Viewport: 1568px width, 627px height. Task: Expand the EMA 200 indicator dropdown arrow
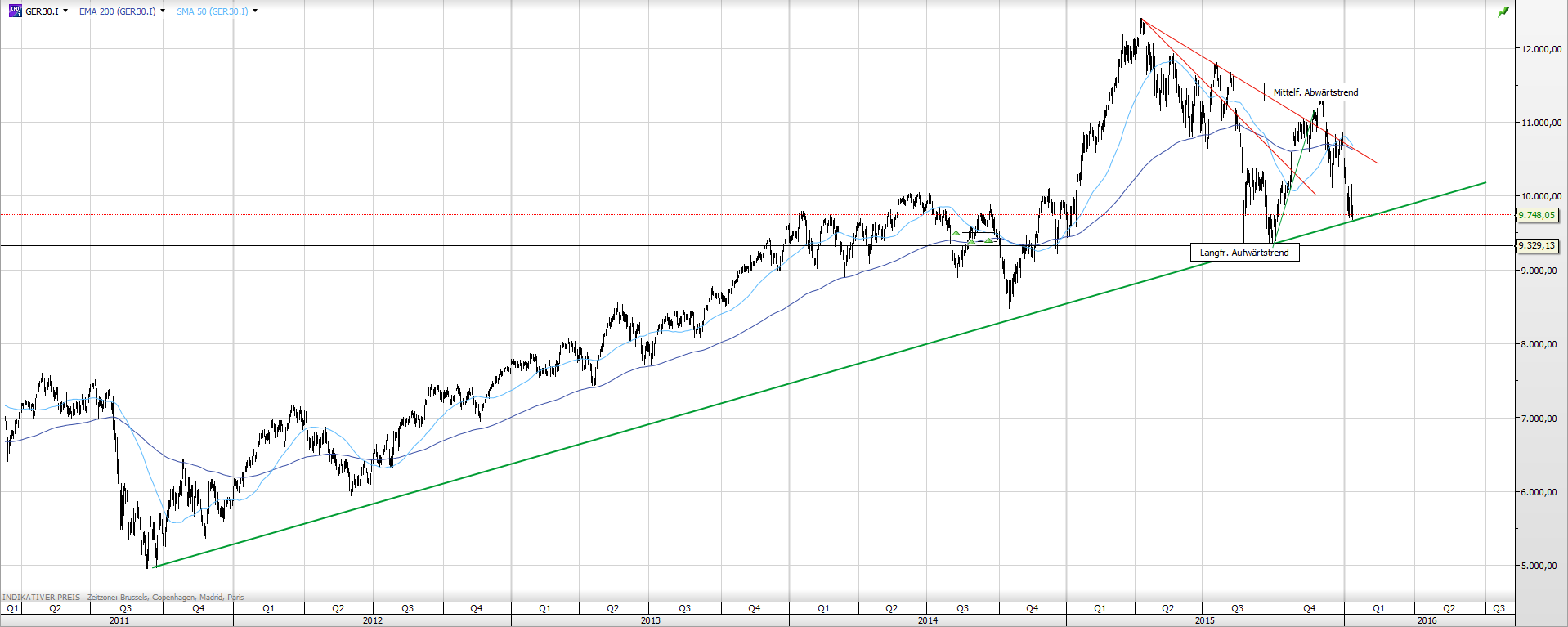pos(163,11)
